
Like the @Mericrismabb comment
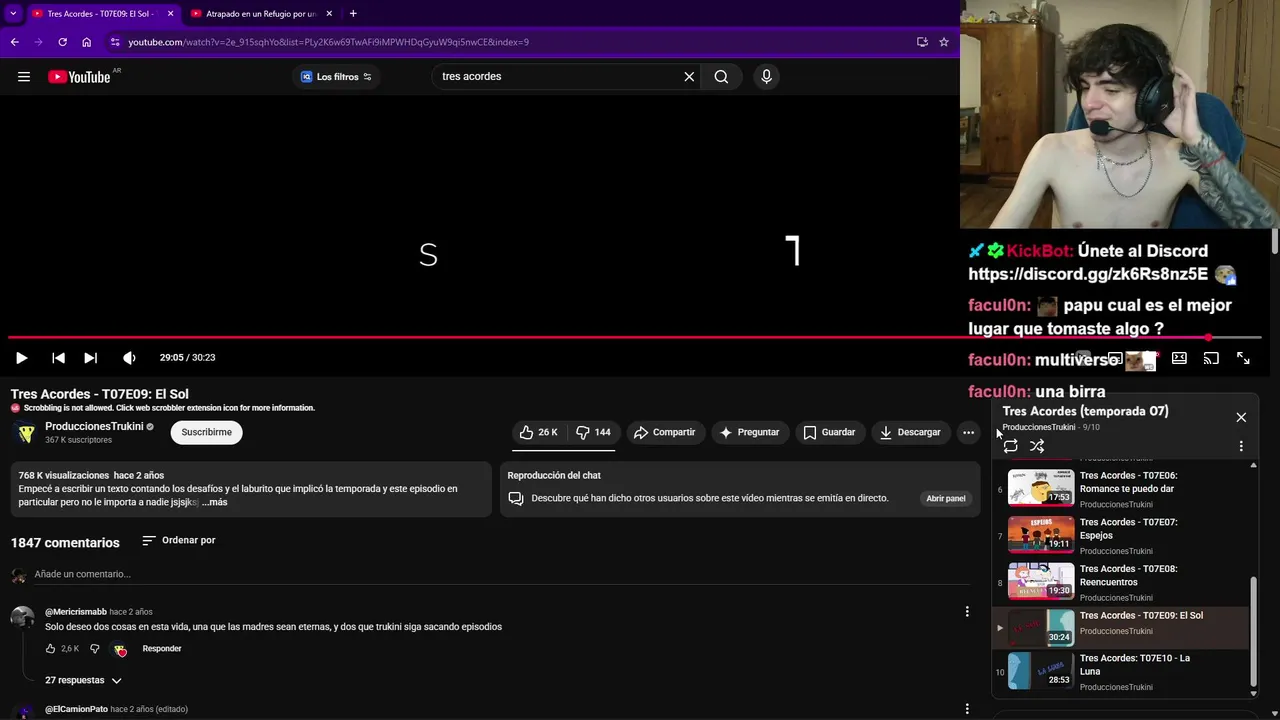pos(50,649)
